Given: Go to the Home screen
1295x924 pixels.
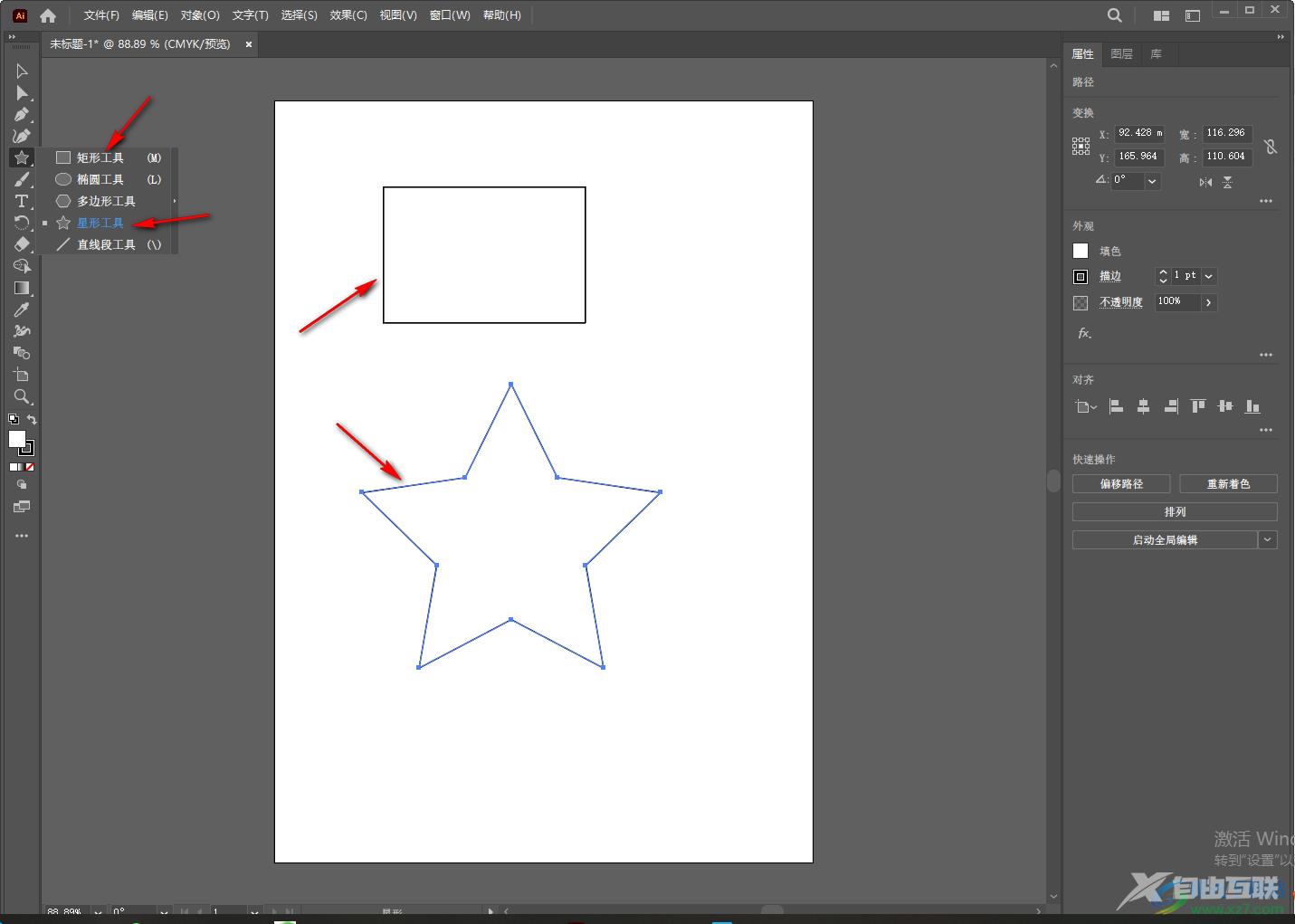Looking at the screenshot, I should pos(48,15).
